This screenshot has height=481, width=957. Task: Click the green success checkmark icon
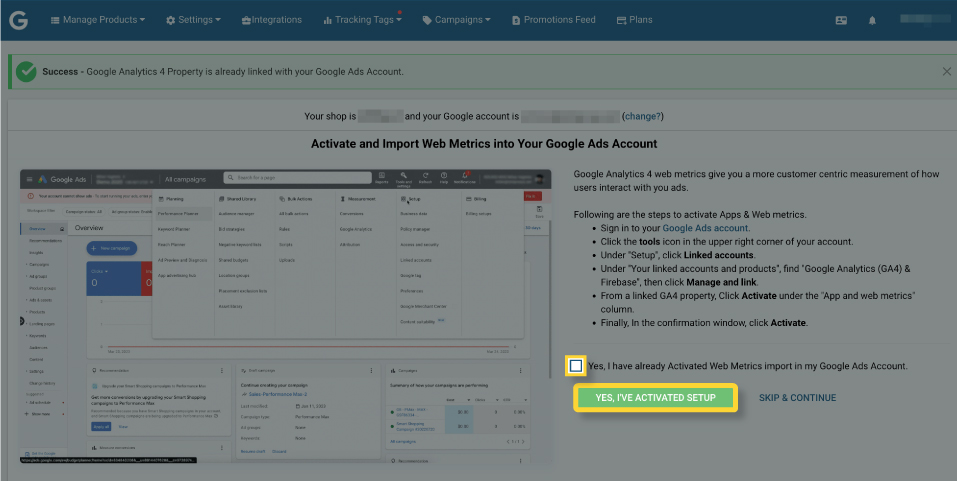pos(26,71)
